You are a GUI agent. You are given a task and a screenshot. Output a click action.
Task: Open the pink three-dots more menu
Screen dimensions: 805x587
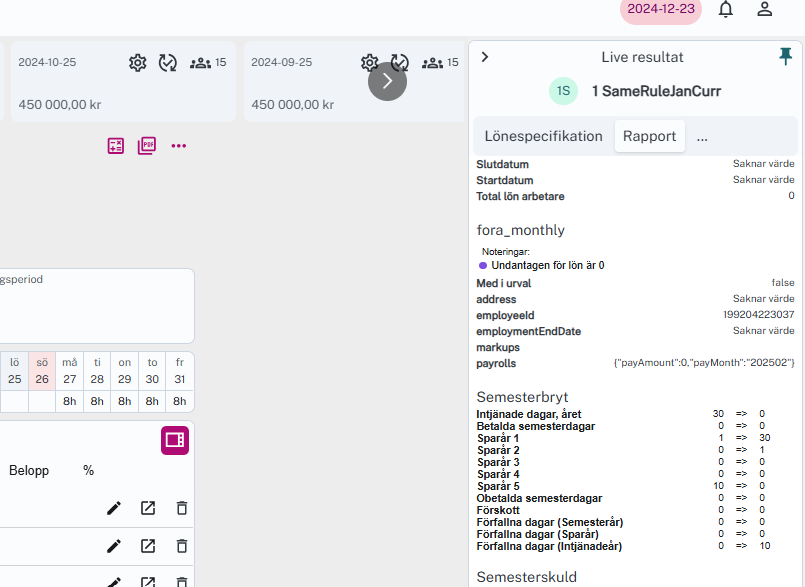point(179,146)
